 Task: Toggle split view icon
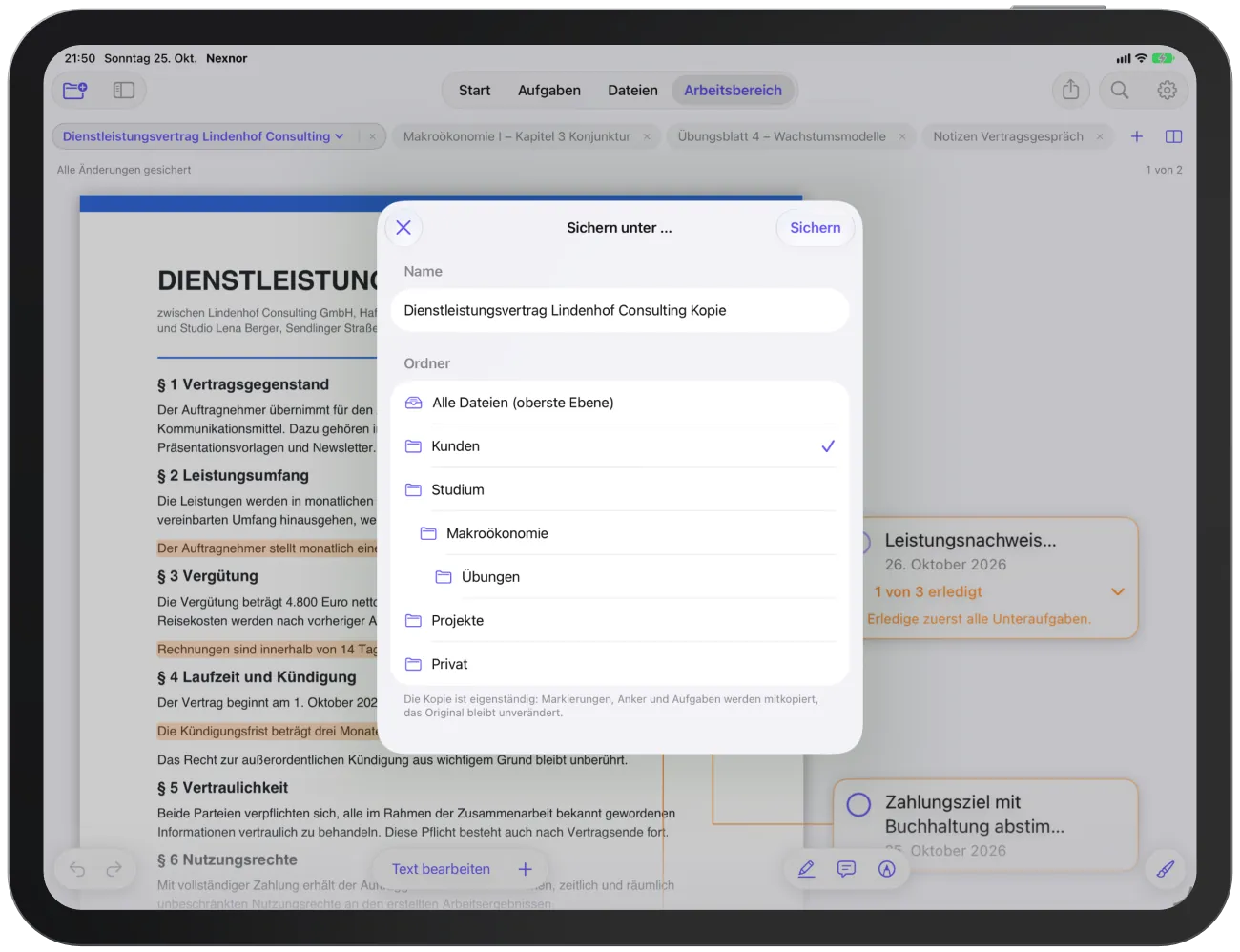(1174, 136)
